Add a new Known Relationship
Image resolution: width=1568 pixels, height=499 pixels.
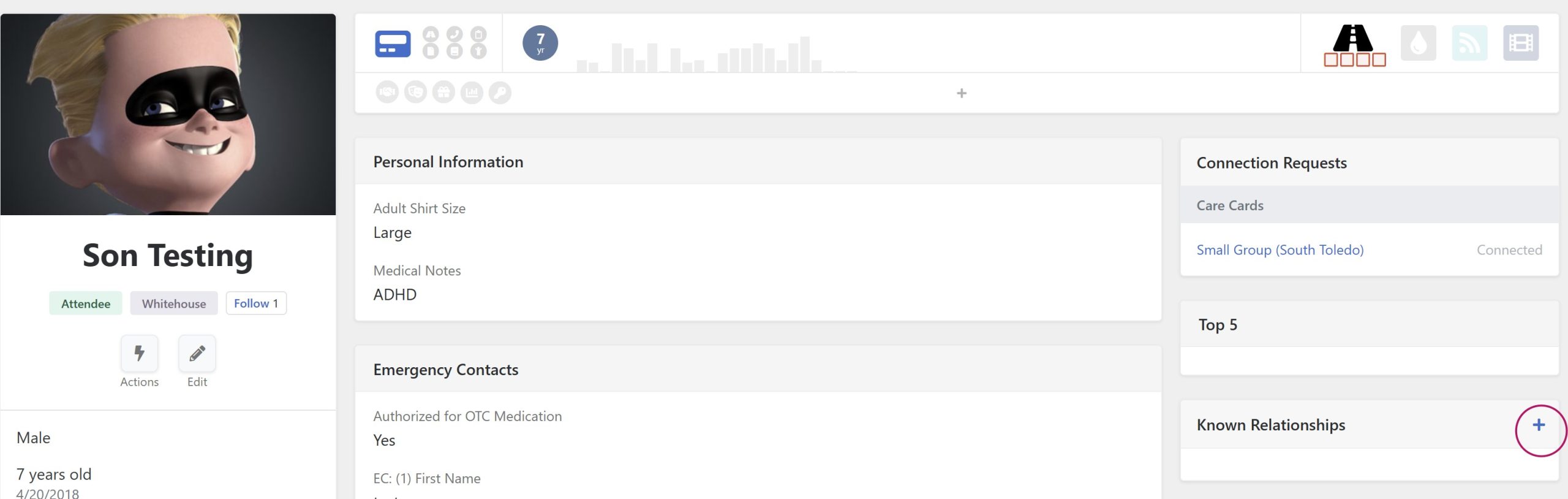coord(1539,425)
